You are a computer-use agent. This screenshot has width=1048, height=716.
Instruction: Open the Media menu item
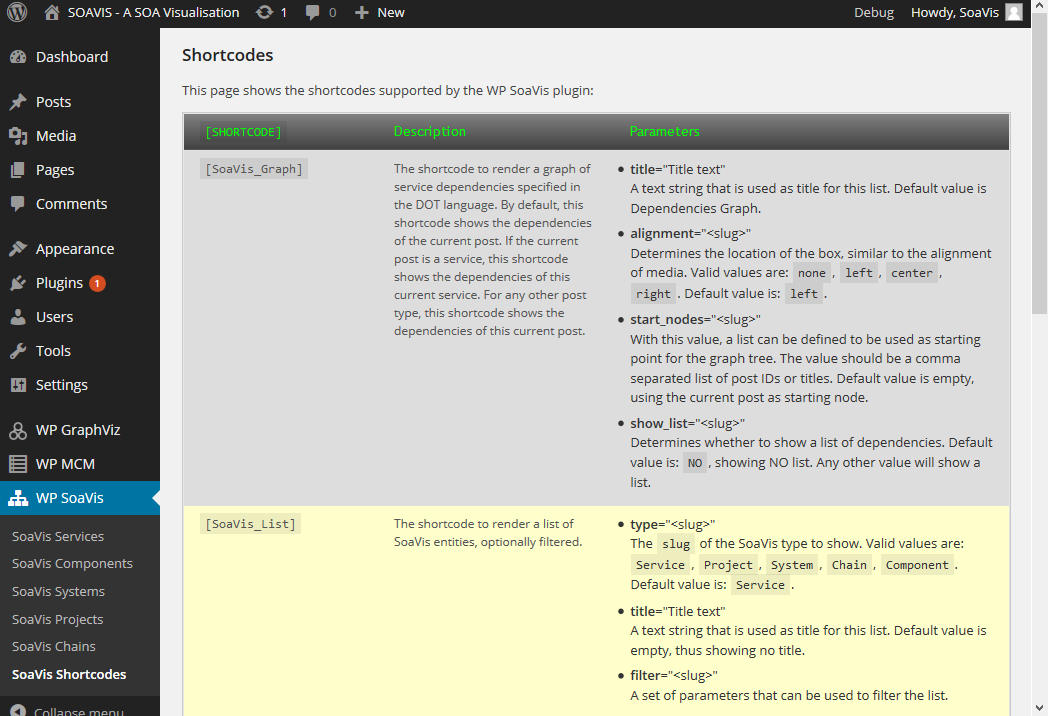(x=56, y=136)
